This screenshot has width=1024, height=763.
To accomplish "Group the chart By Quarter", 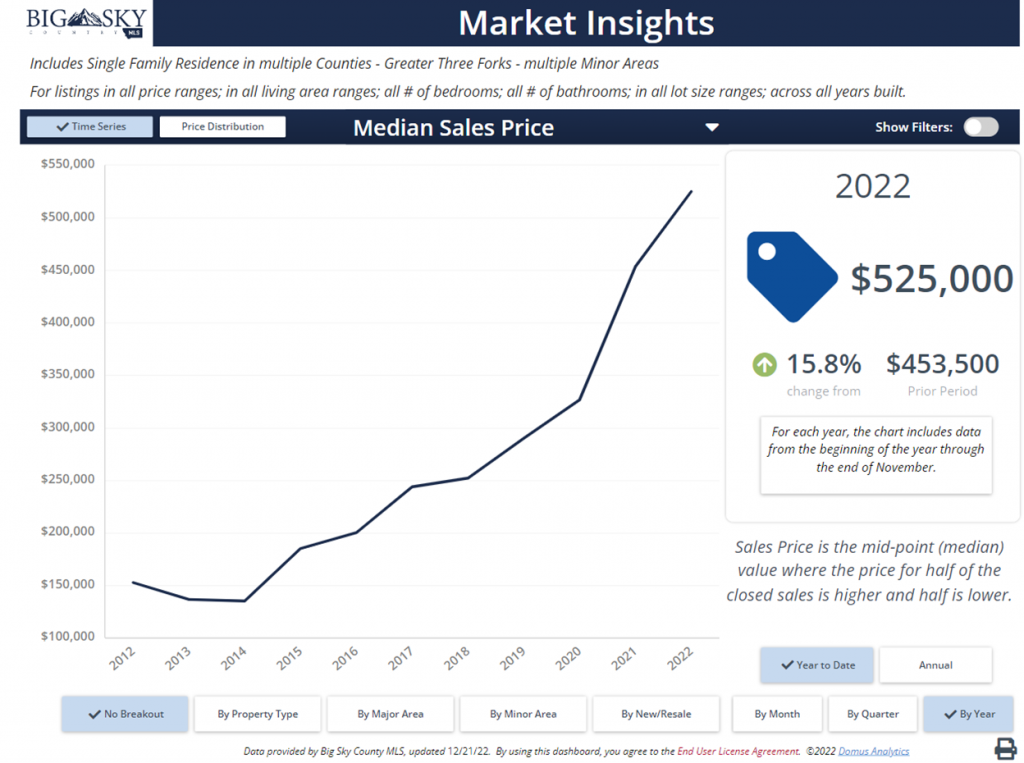I will 872,714.
